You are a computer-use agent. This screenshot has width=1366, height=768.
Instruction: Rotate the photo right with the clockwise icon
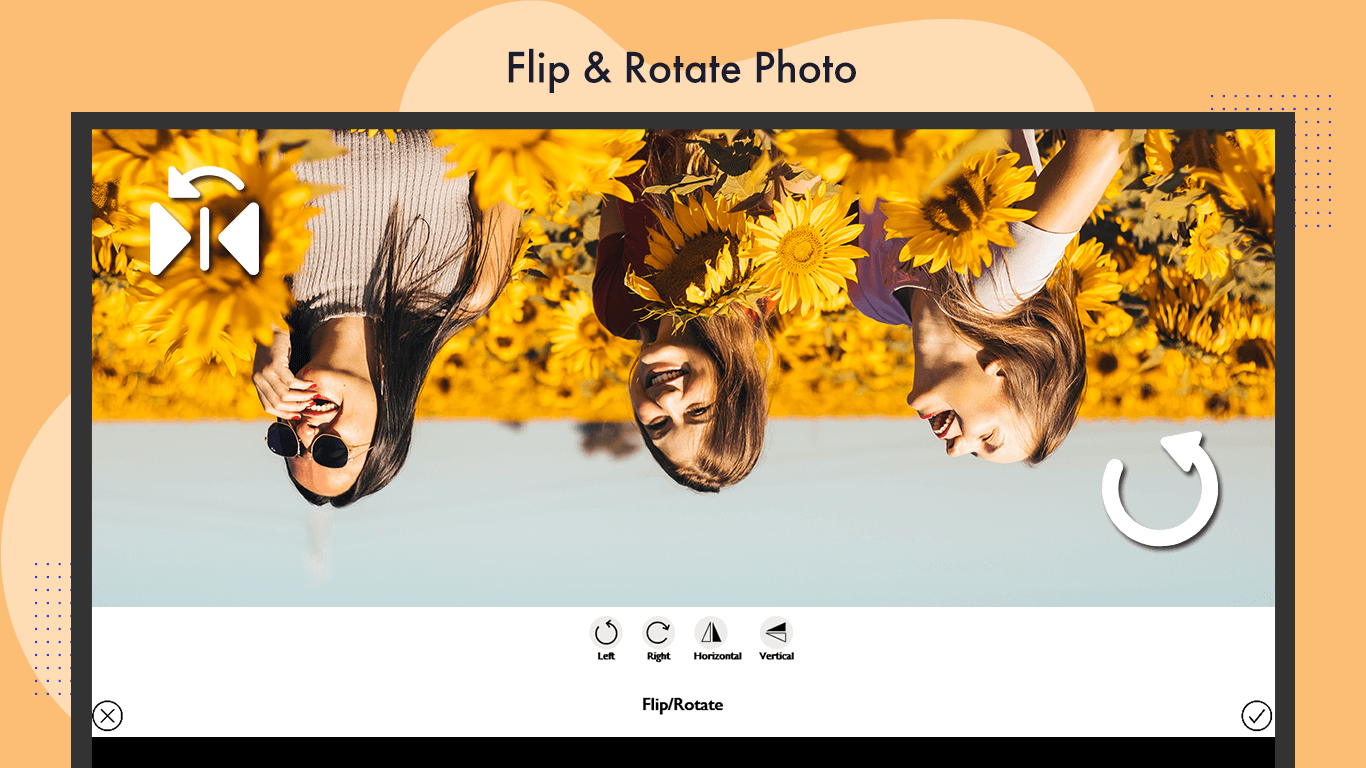pyautogui.click(x=658, y=632)
